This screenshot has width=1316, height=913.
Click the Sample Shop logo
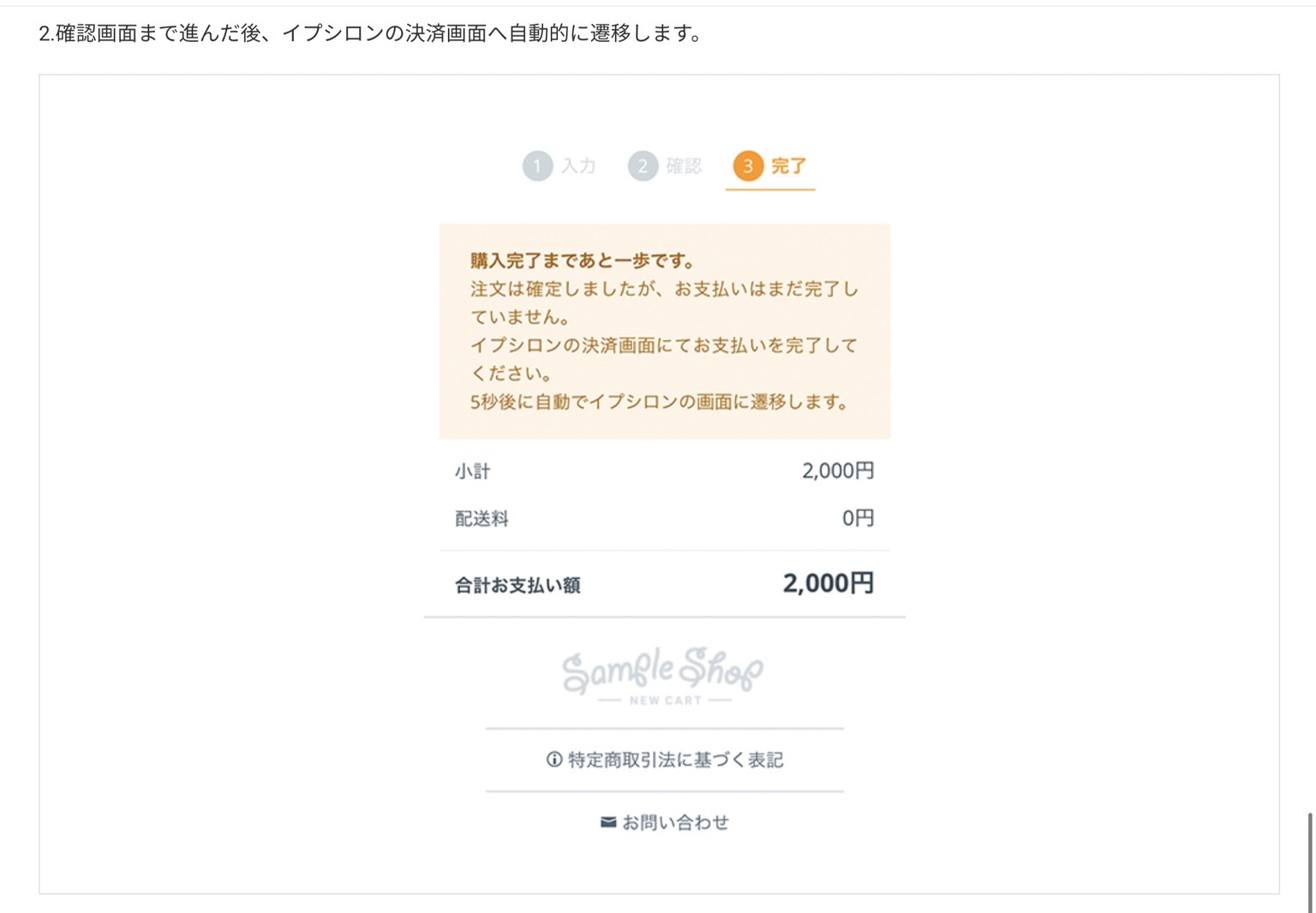pos(663,669)
